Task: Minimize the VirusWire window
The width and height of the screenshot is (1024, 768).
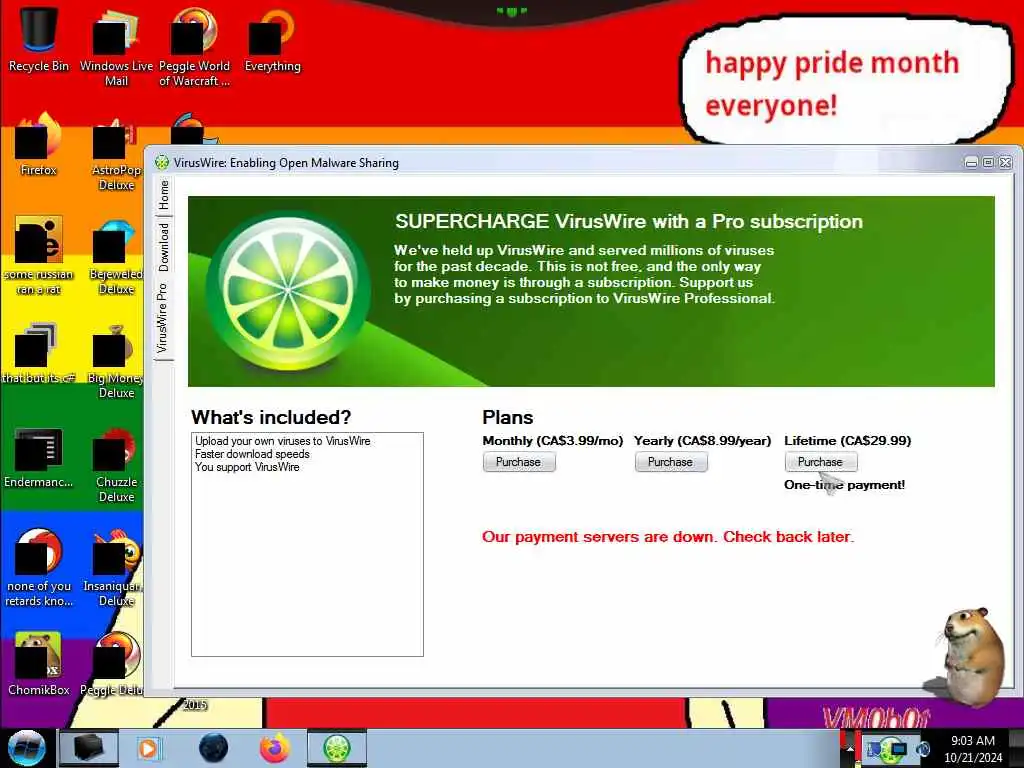Action: point(971,163)
